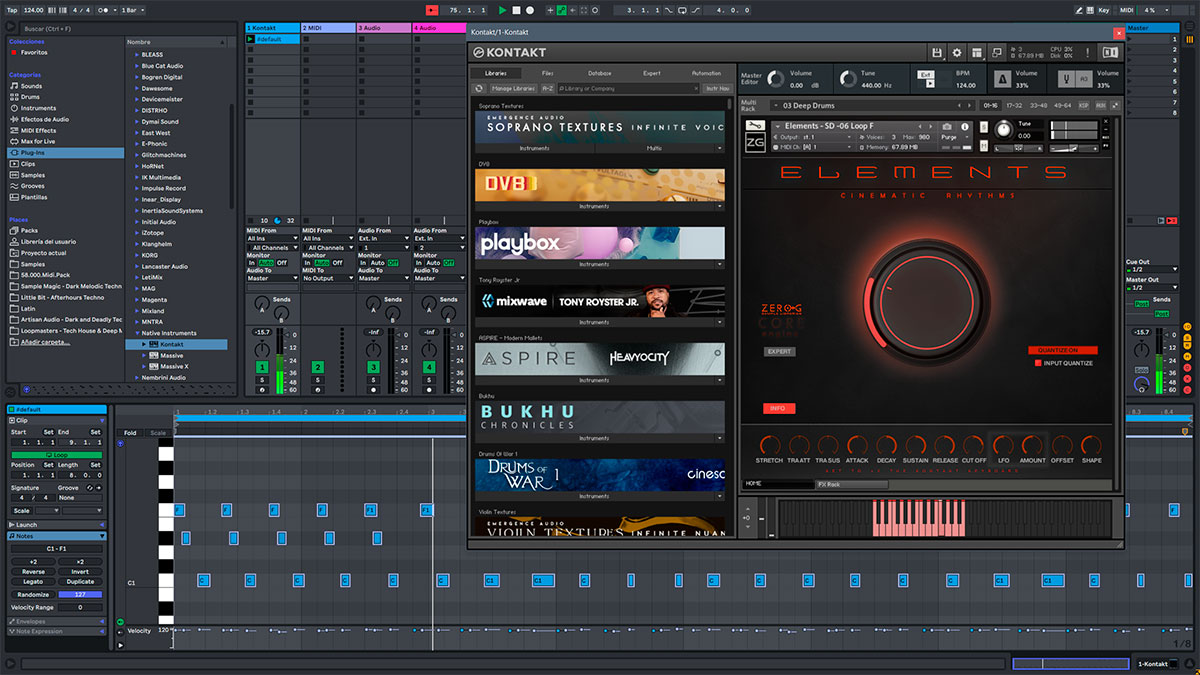Adjust the STRETCH knob in Elements
The height and width of the screenshot is (675, 1200).
(x=769, y=445)
